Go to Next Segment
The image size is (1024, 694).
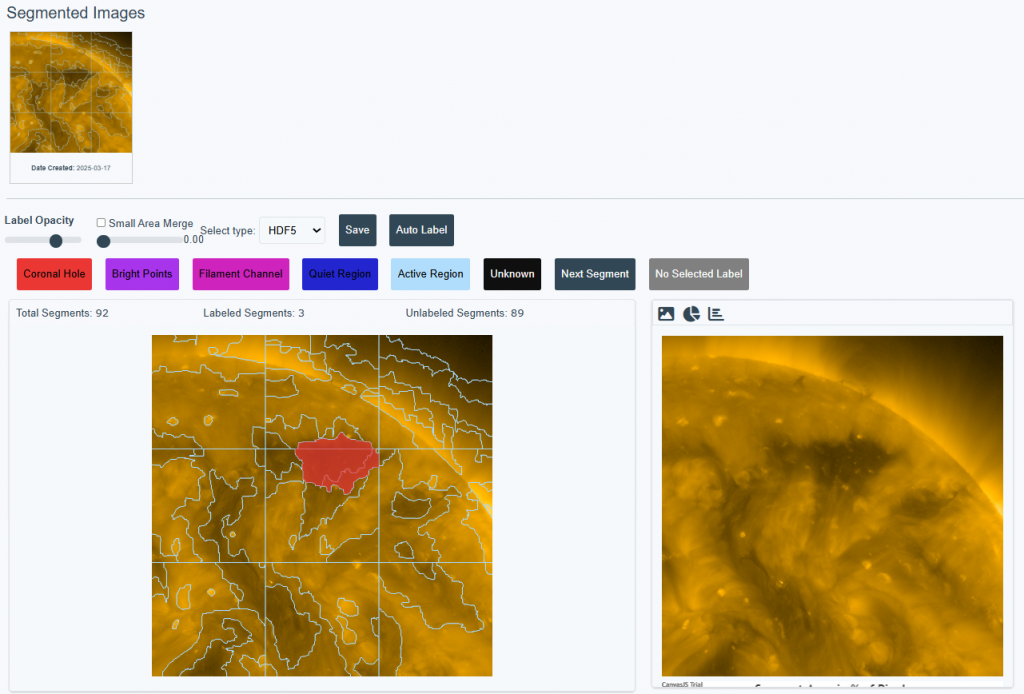(595, 274)
